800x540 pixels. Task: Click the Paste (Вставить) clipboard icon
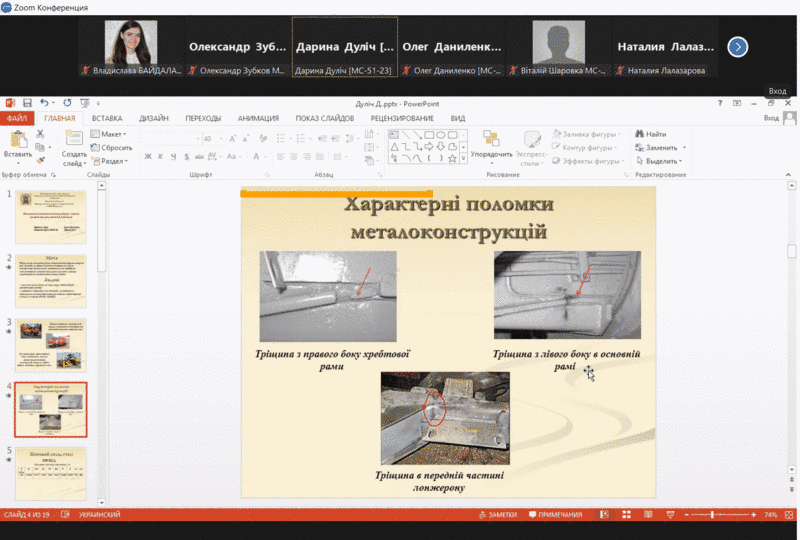pyautogui.click(x=17, y=139)
